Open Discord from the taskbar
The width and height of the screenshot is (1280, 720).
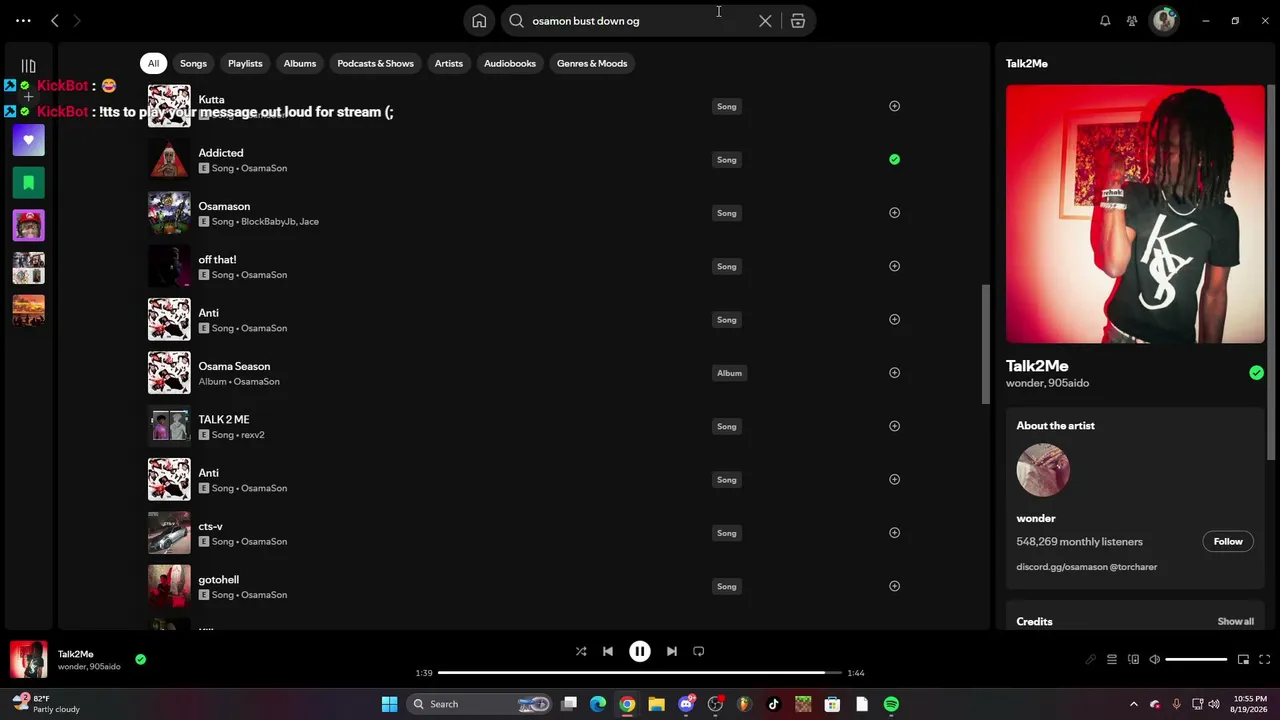(x=686, y=704)
